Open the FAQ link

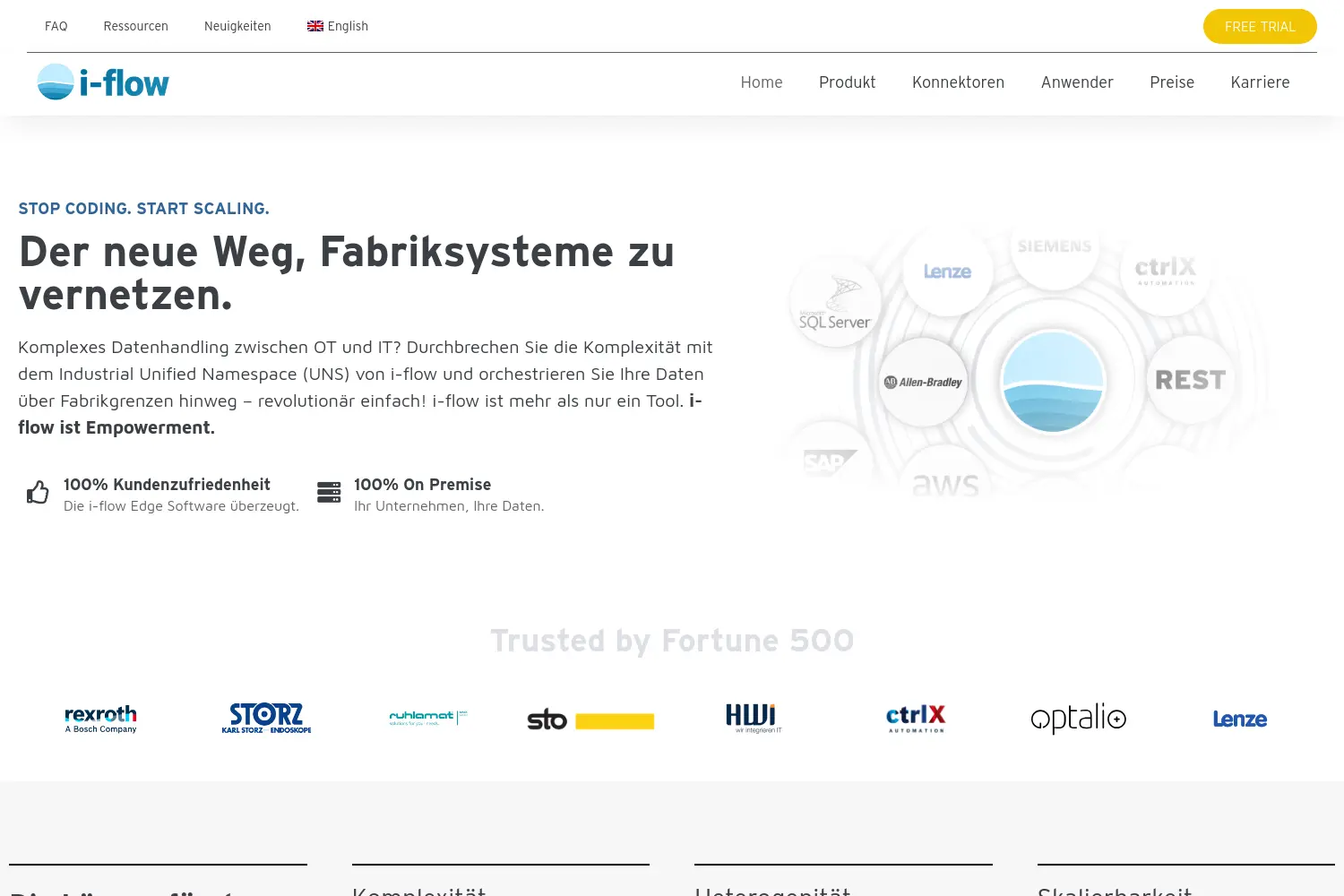[x=56, y=26]
